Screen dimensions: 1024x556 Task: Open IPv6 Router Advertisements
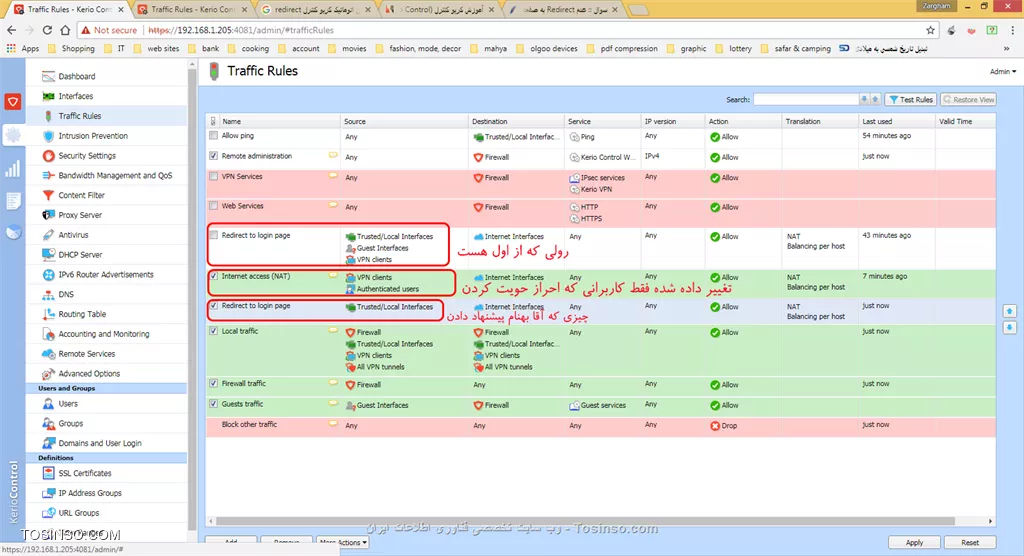(x=106, y=274)
